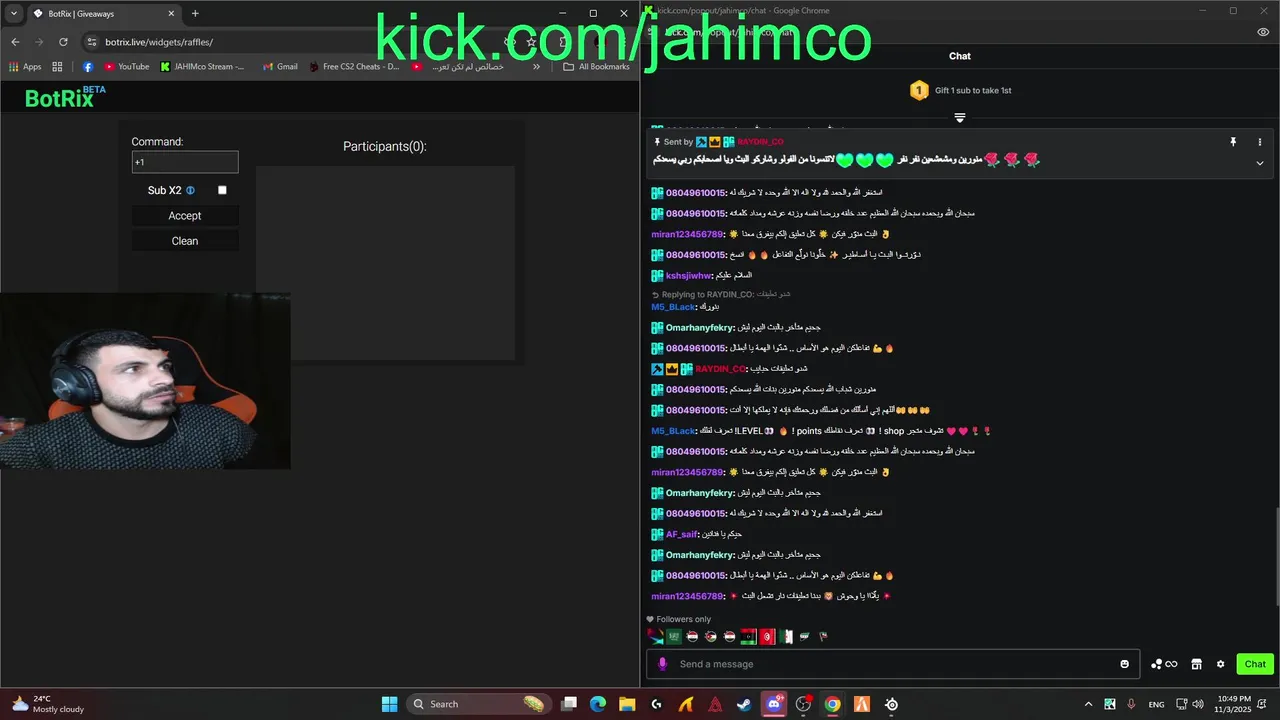Insert the Saudi flag emote
The height and width of the screenshot is (720, 1280).
[x=675, y=636]
